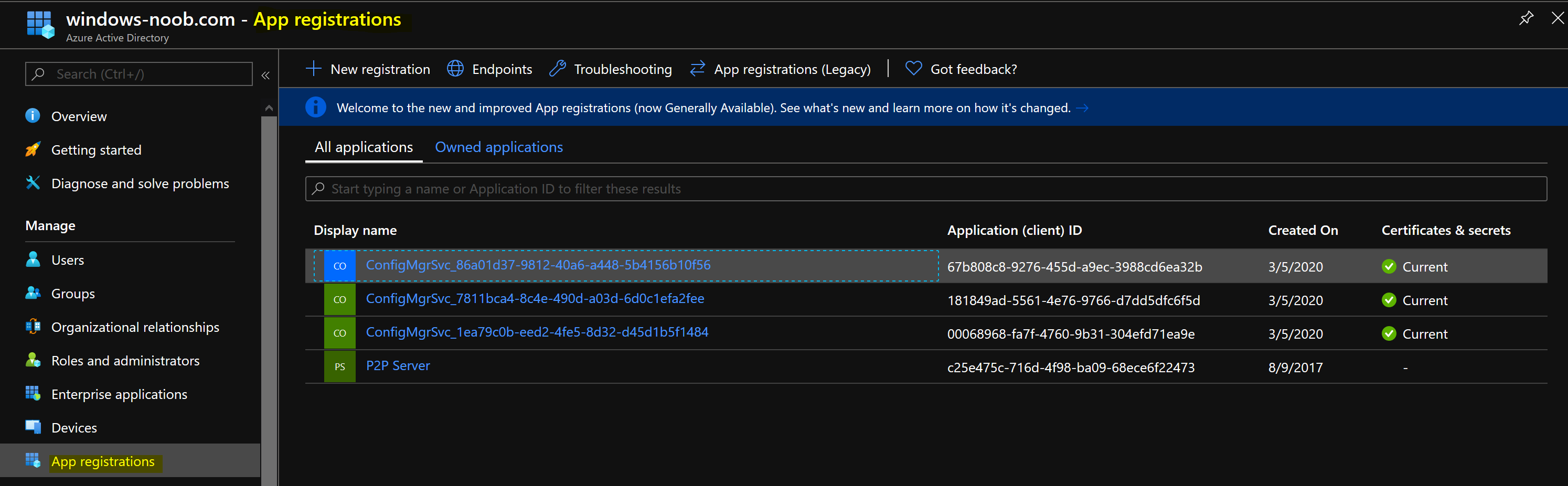
Task: Click the Endpoints globe icon
Action: (x=455, y=68)
